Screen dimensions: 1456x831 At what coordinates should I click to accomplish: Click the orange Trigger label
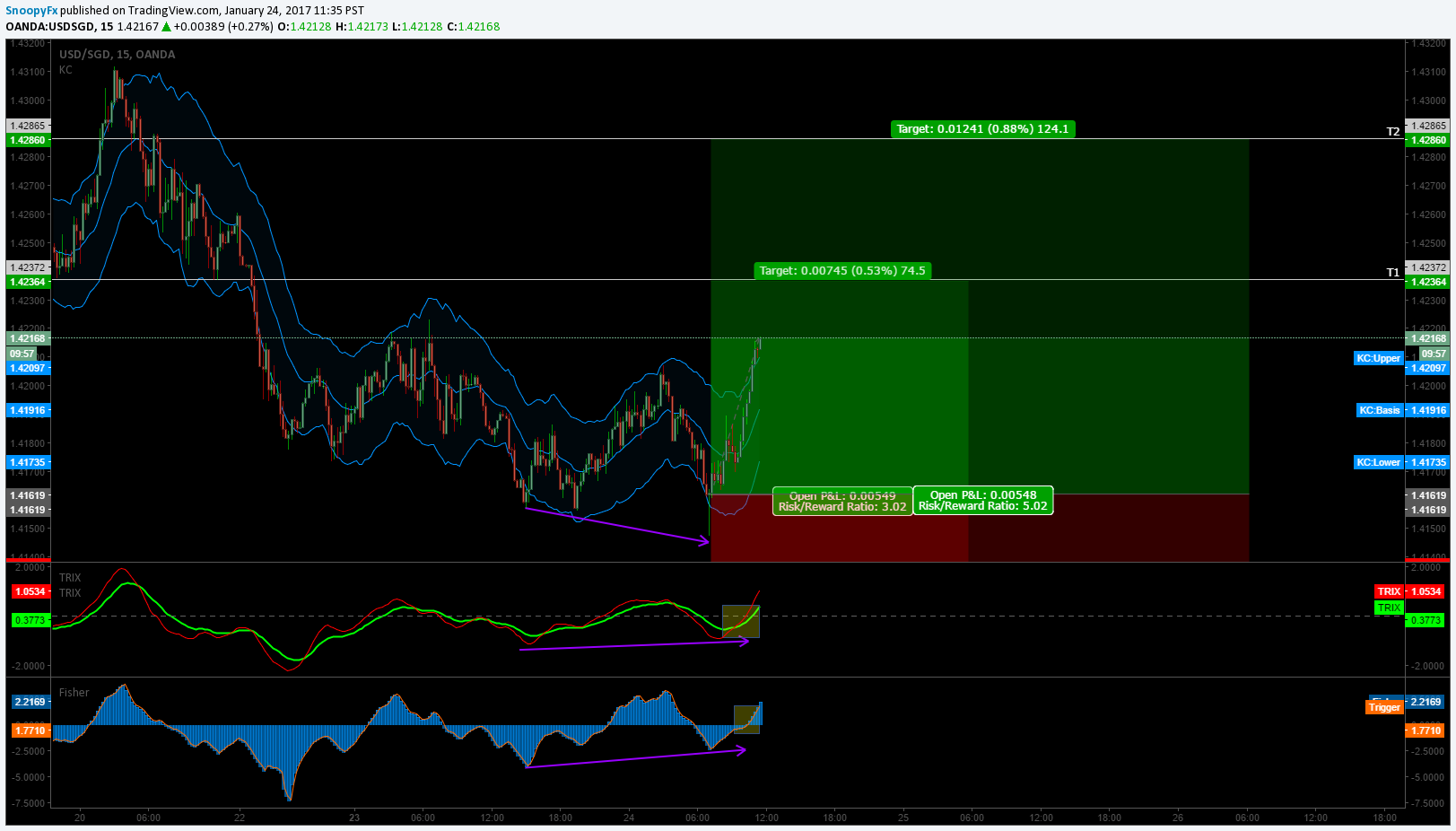coord(1384,707)
